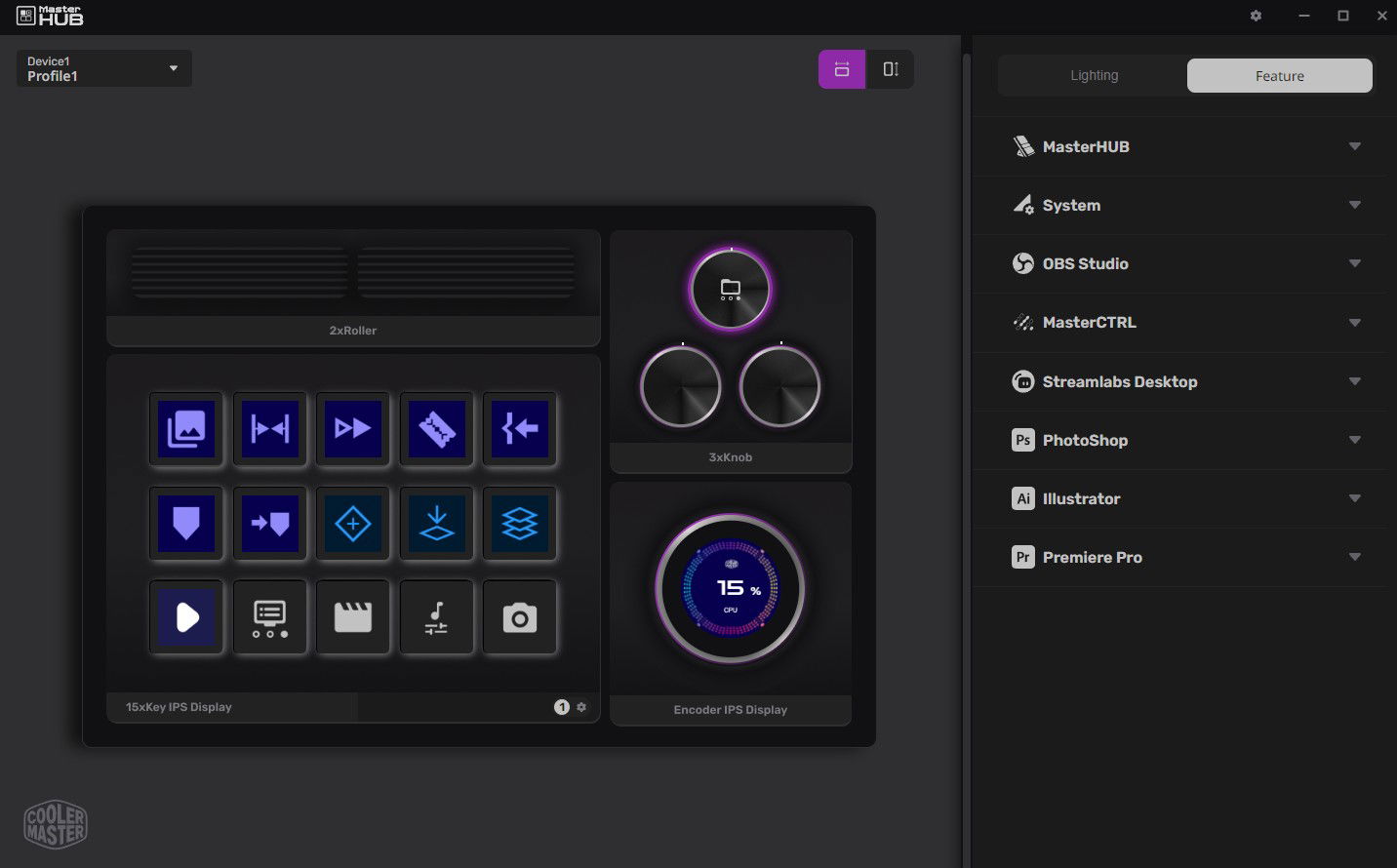The height and width of the screenshot is (868, 1397).
Task: Expand the OBS Studio section
Action: point(1354,263)
